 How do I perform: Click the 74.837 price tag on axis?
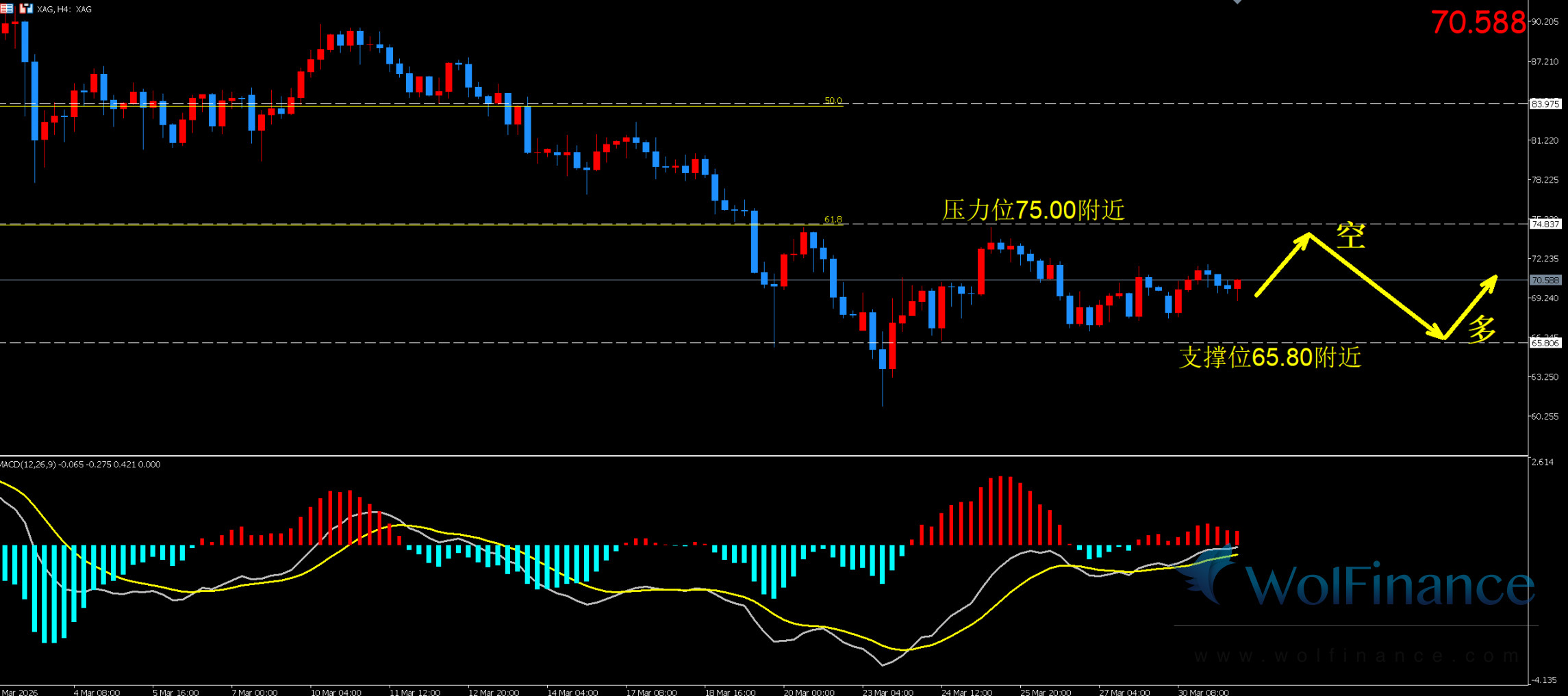pyautogui.click(x=1545, y=224)
